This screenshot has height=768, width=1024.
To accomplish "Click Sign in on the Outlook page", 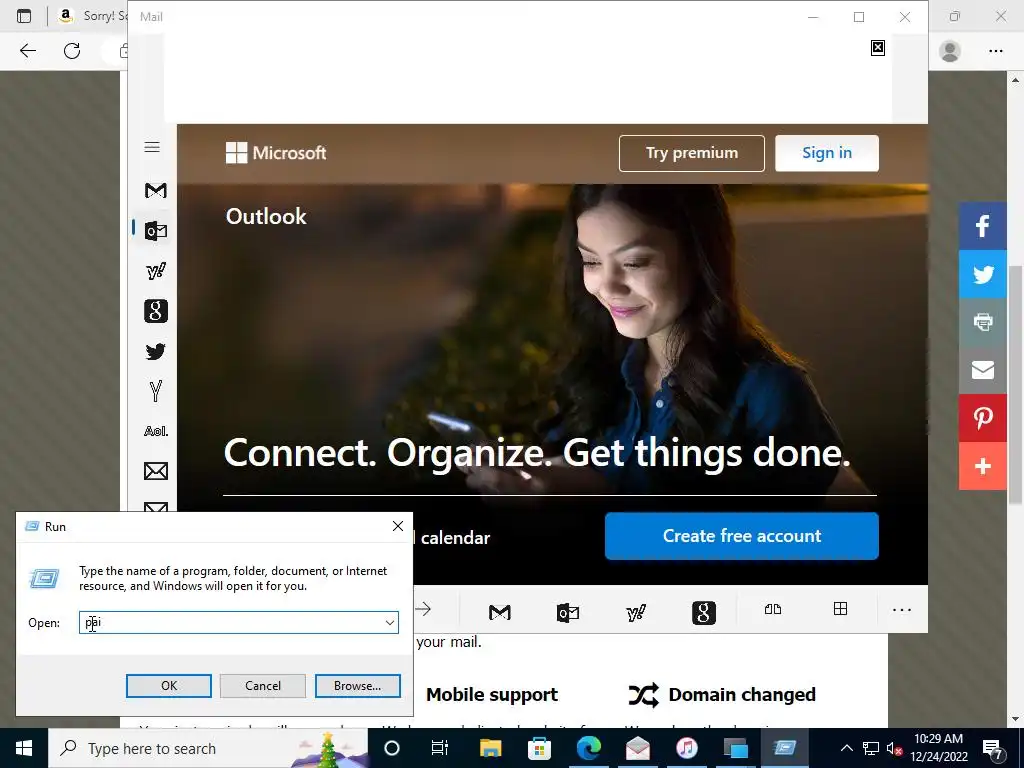I will click(x=827, y=153).
